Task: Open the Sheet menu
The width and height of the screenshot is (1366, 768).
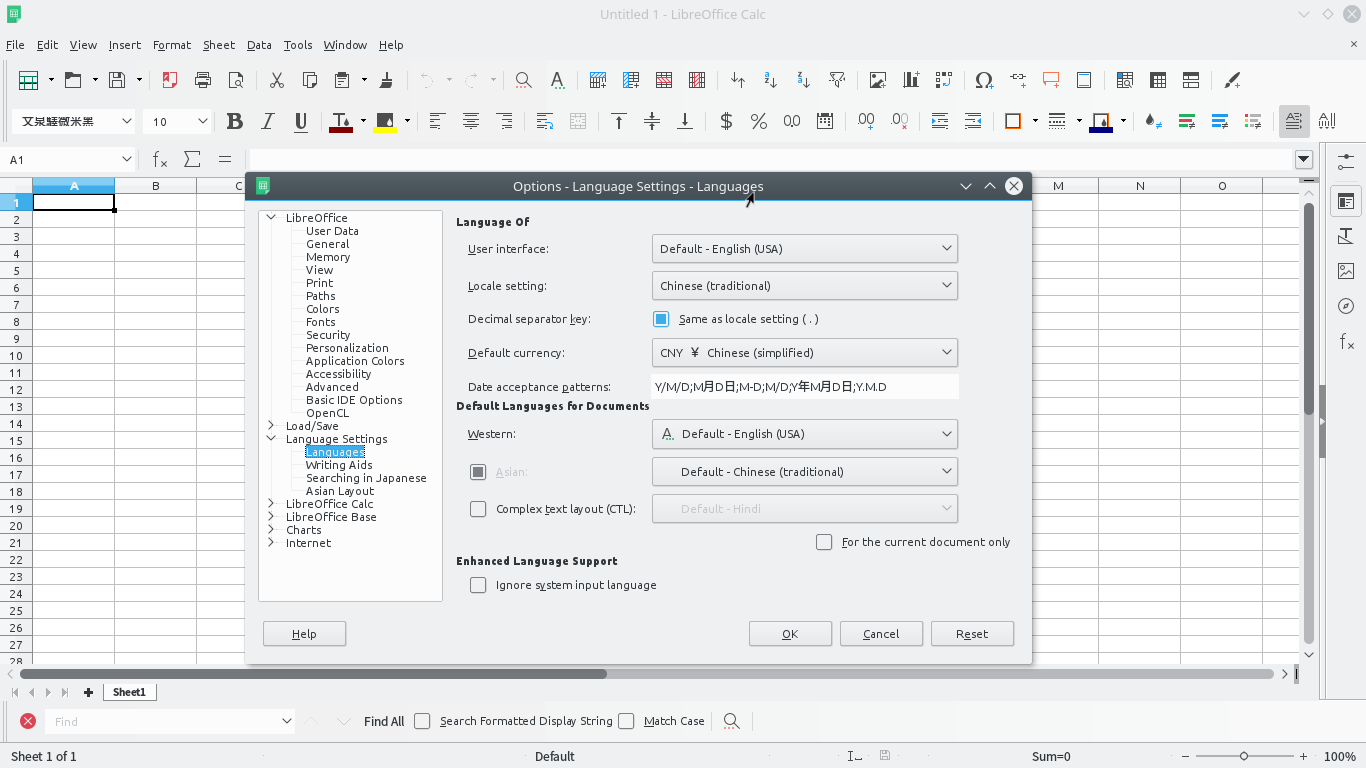Action: coord(218,45)
